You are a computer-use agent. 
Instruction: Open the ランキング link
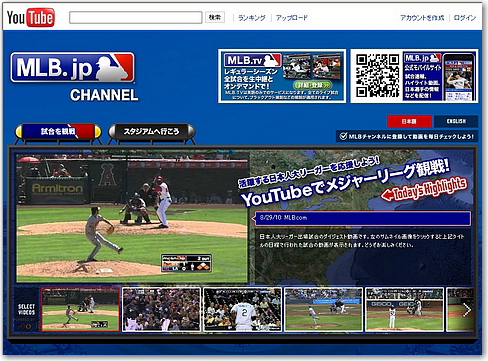tap(252, 18)
